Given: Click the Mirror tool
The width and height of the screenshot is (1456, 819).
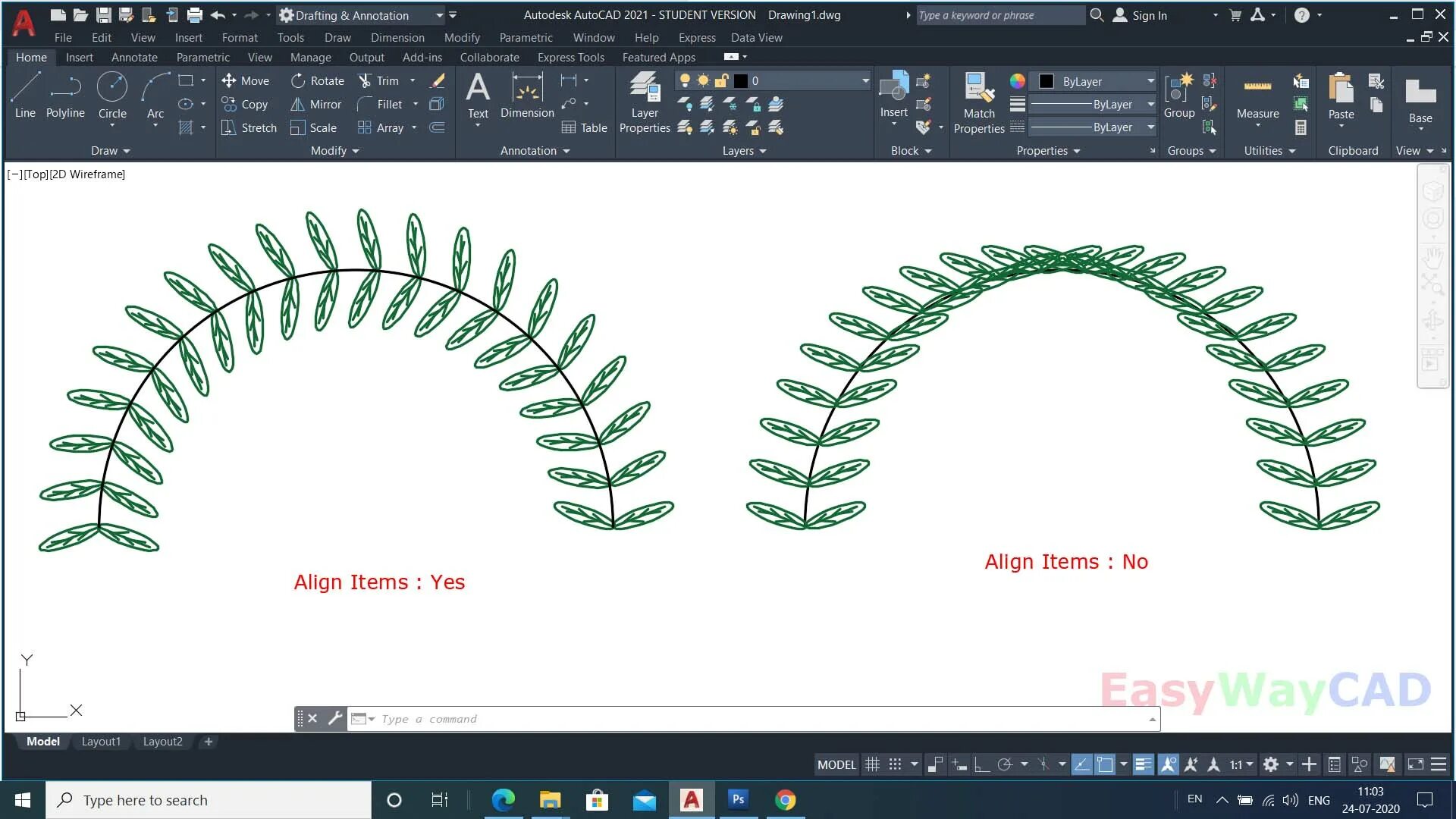Looking at the screenshot, I should (x=316, y=104).
